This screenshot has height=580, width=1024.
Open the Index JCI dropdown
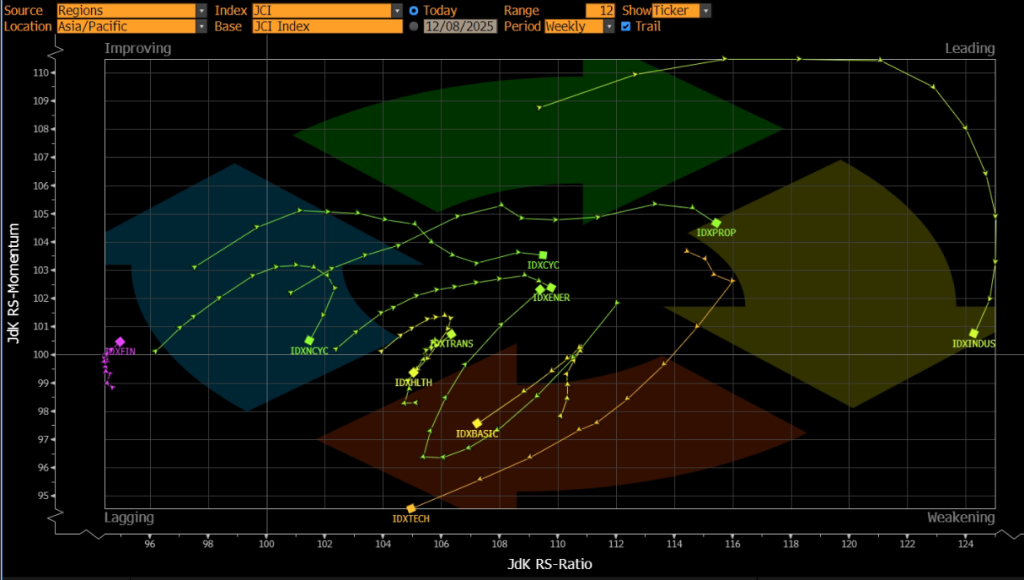tap(327, 10)
